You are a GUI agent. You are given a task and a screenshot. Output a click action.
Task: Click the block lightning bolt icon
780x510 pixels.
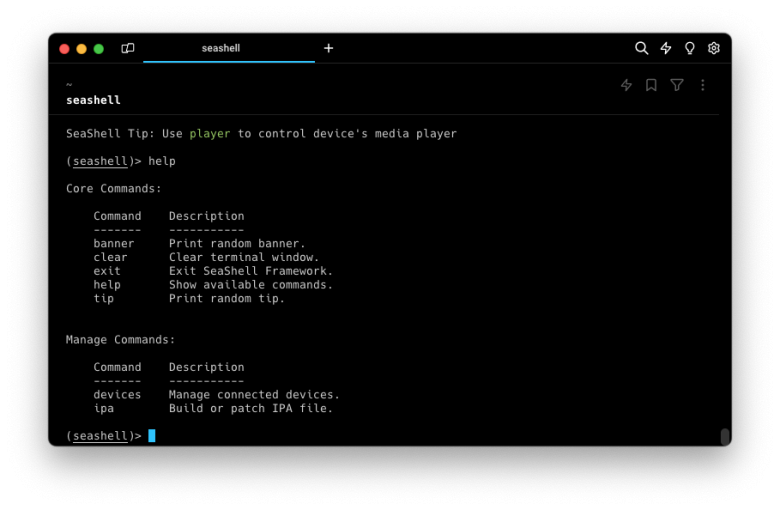point(626,85)
